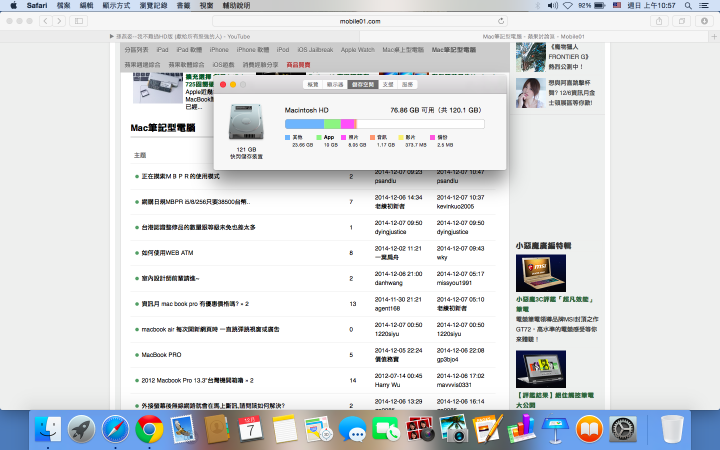Launch Maps from the Dock

click(x=318, y=429)
